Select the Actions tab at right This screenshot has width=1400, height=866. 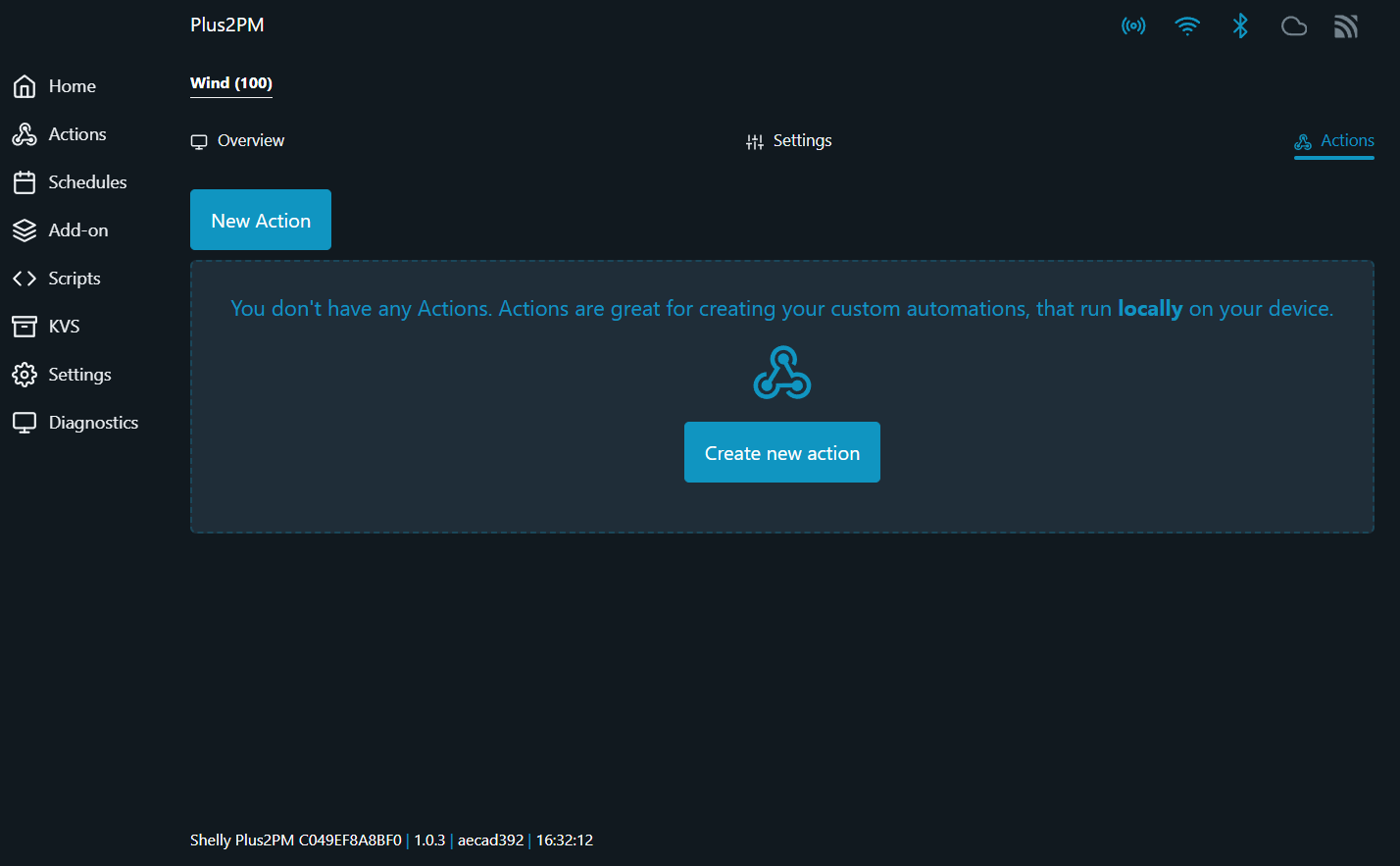[x=1334, y=141]
